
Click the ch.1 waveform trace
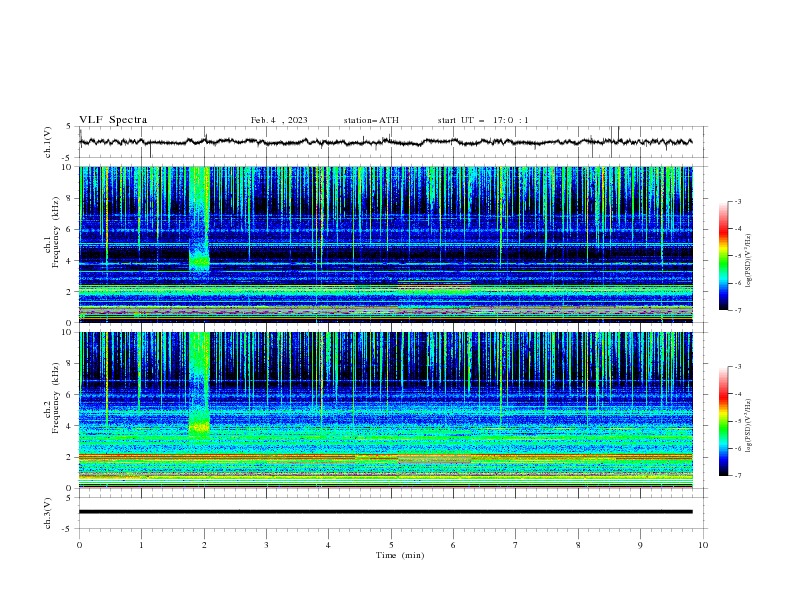click(385, 142)
